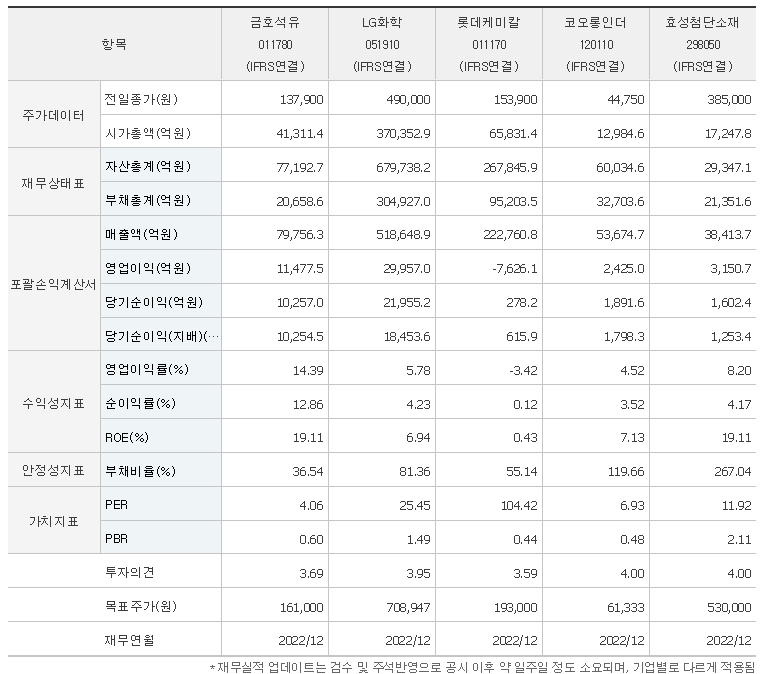765x674 pixels.
Task: Select PBR value 2.11
Action: tap(740, 539)
